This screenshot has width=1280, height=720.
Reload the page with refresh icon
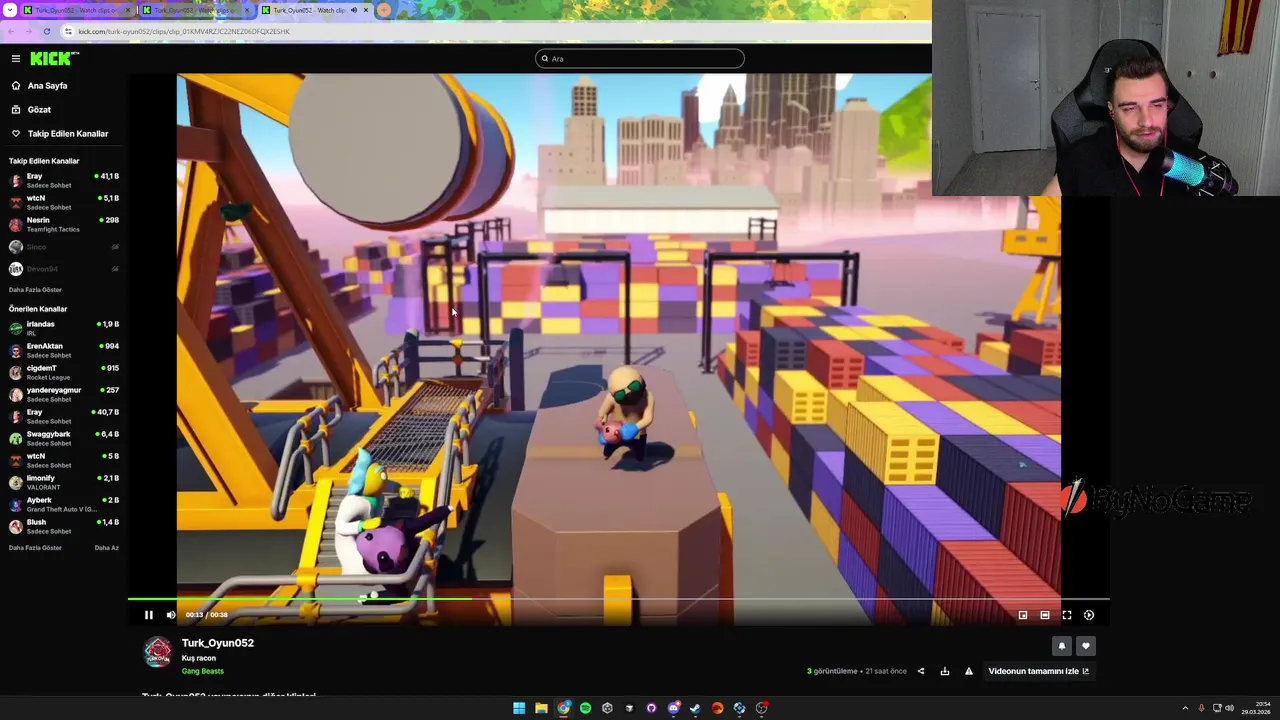point(46,31)
